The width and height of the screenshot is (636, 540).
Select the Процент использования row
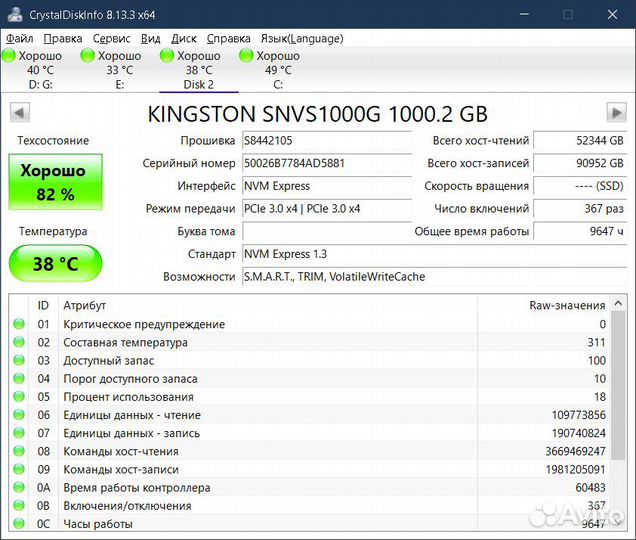309,397
